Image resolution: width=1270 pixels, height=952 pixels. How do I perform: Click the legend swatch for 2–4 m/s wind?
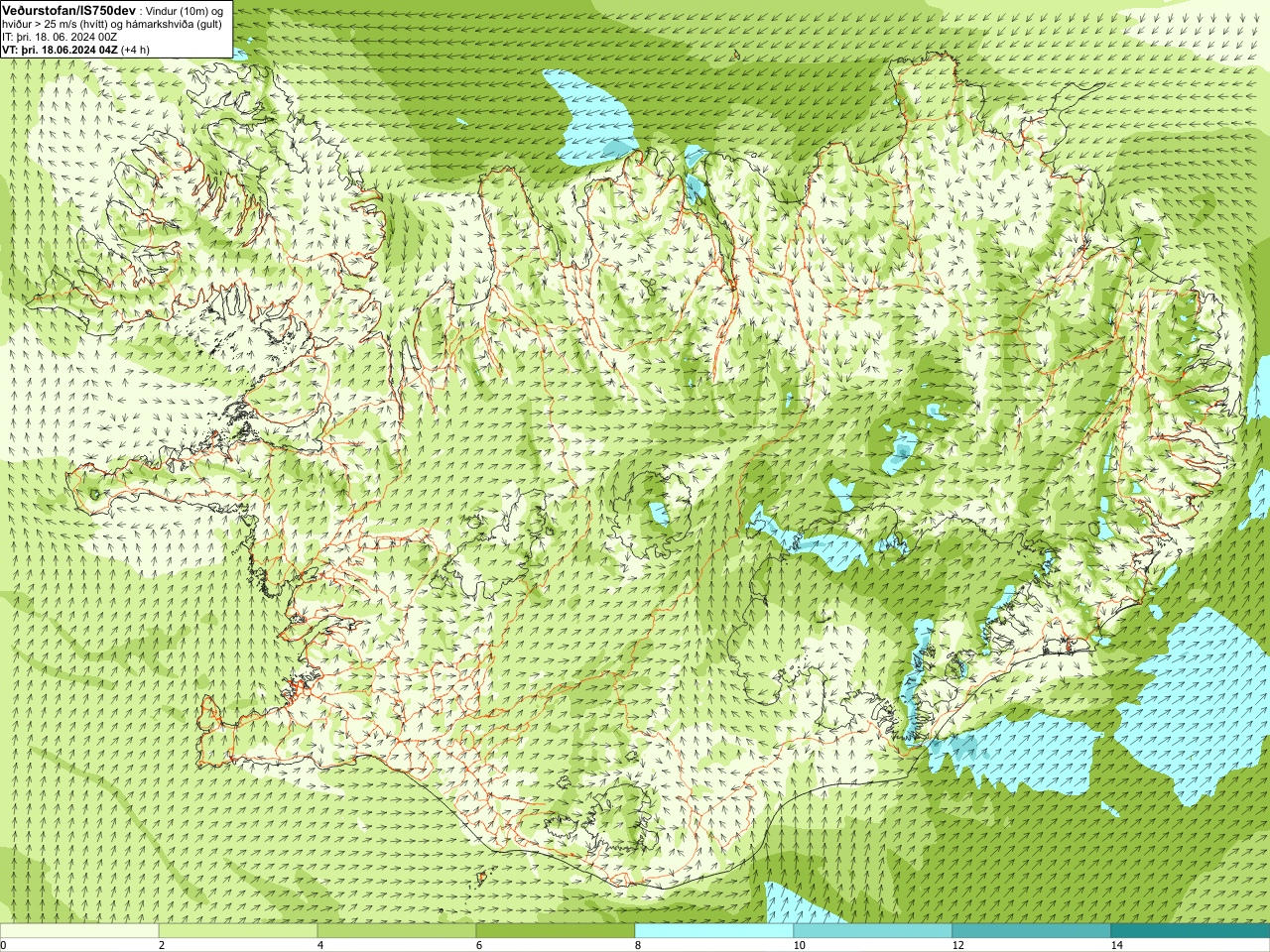[x=238, y=931]
